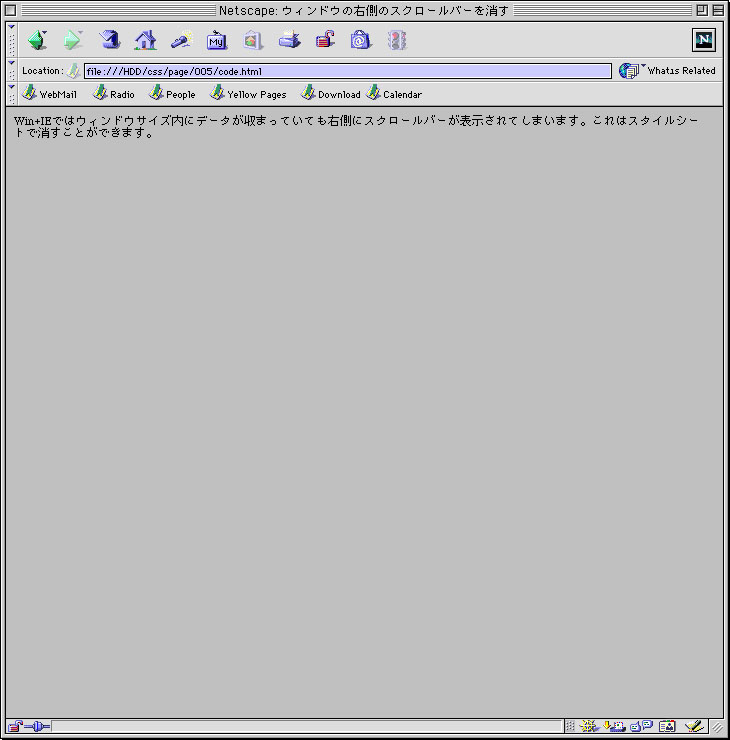Viewport: 730px width, 740px height.
Task: Go to the Home page
Action: 146,41
